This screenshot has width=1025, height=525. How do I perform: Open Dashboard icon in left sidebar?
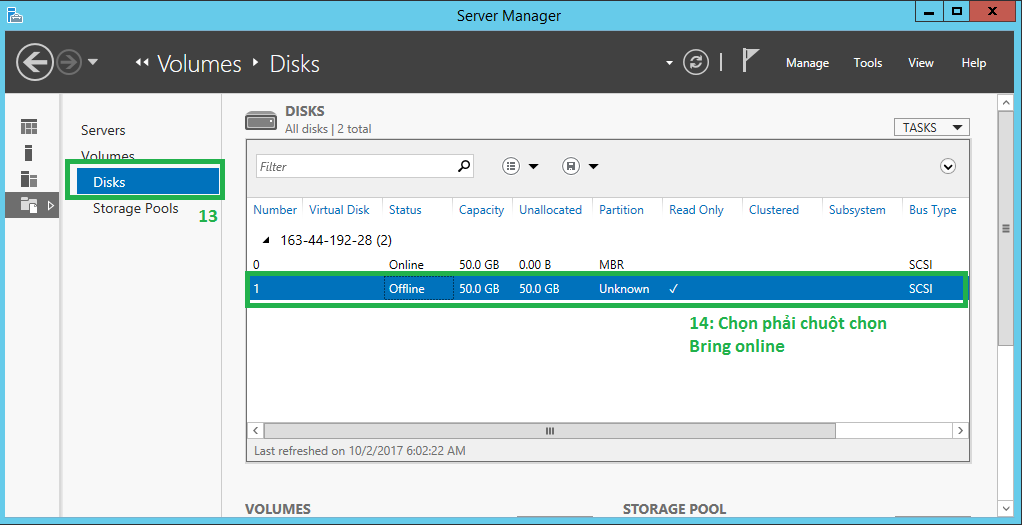point(29,127)
